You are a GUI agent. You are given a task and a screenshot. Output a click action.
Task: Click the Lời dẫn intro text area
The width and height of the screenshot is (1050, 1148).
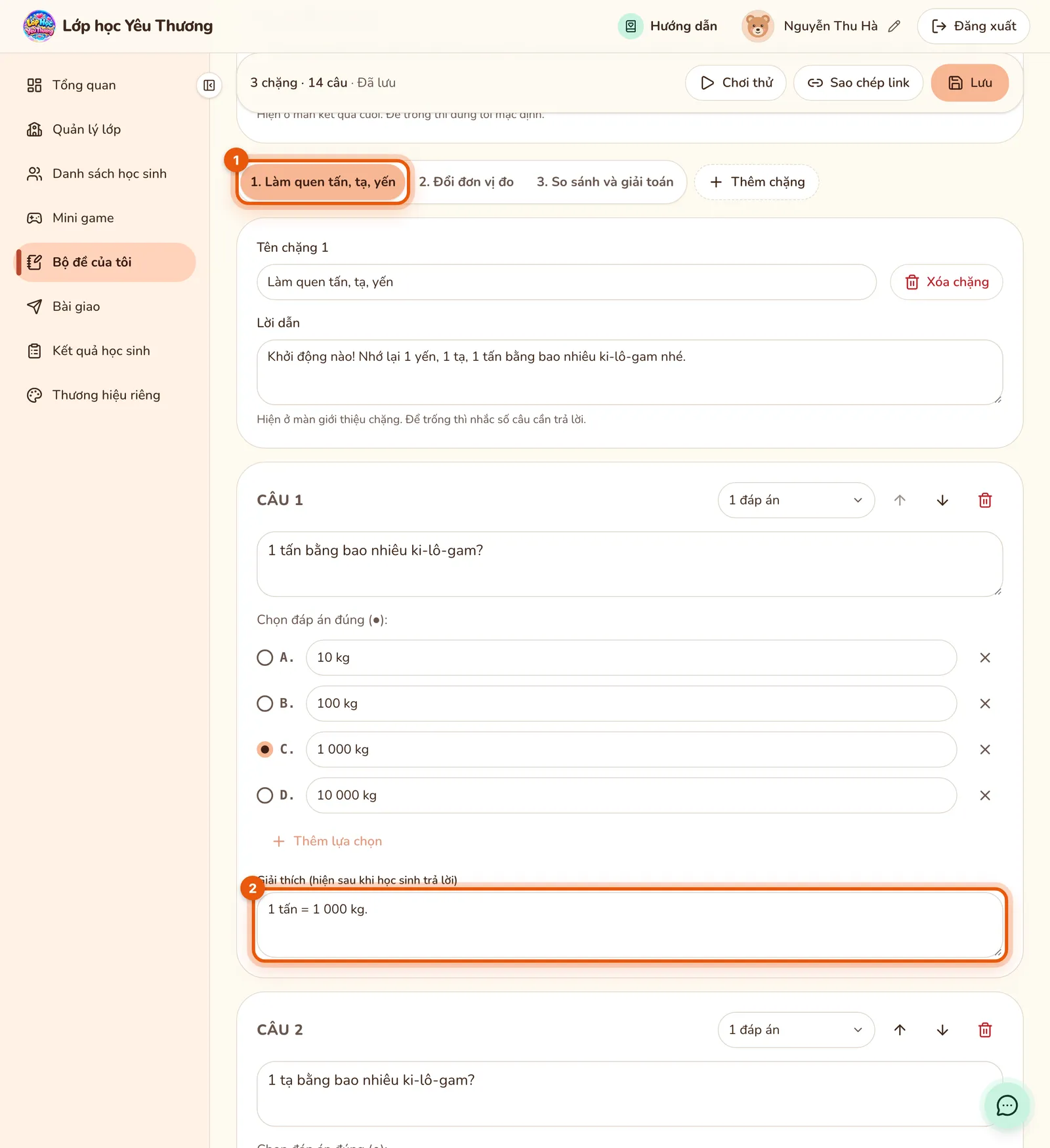click(x=629, y=372)
